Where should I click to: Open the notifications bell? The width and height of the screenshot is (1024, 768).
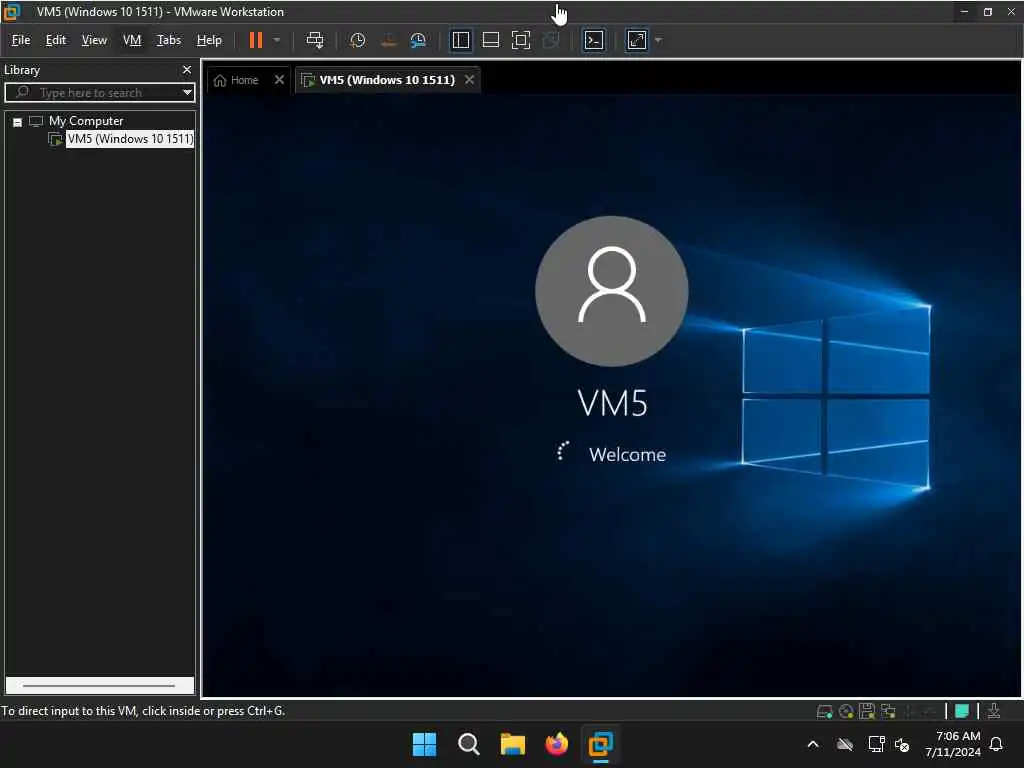click(997, 744)
